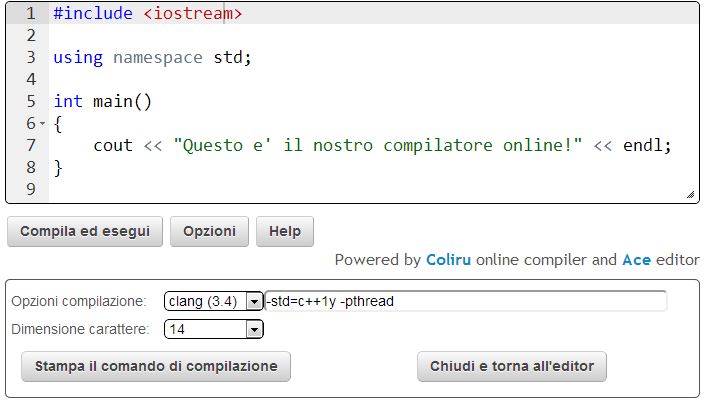
Task: Click the compile flags field with -std=c++1y
Action: (465, 301)
